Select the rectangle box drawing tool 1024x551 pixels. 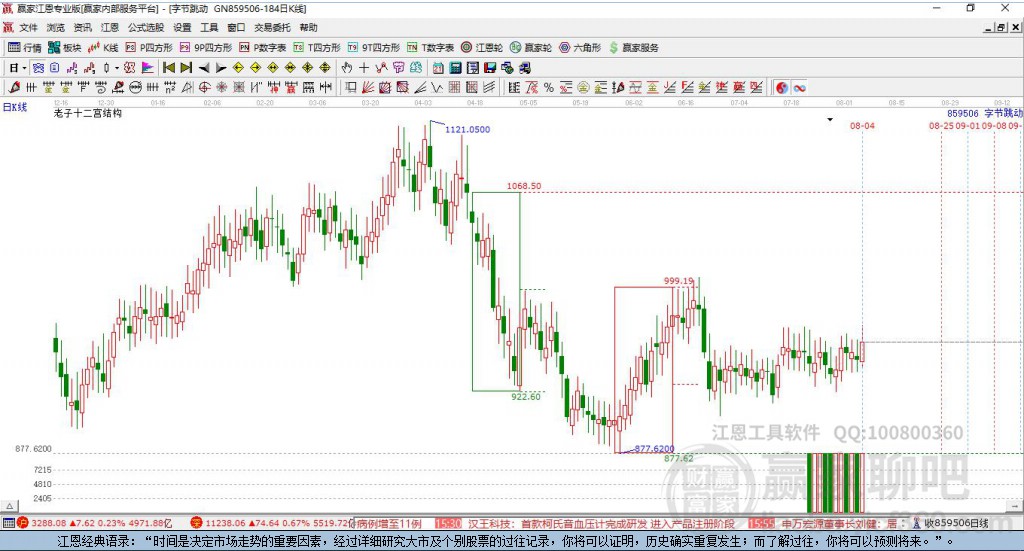(x=349, y=87)
